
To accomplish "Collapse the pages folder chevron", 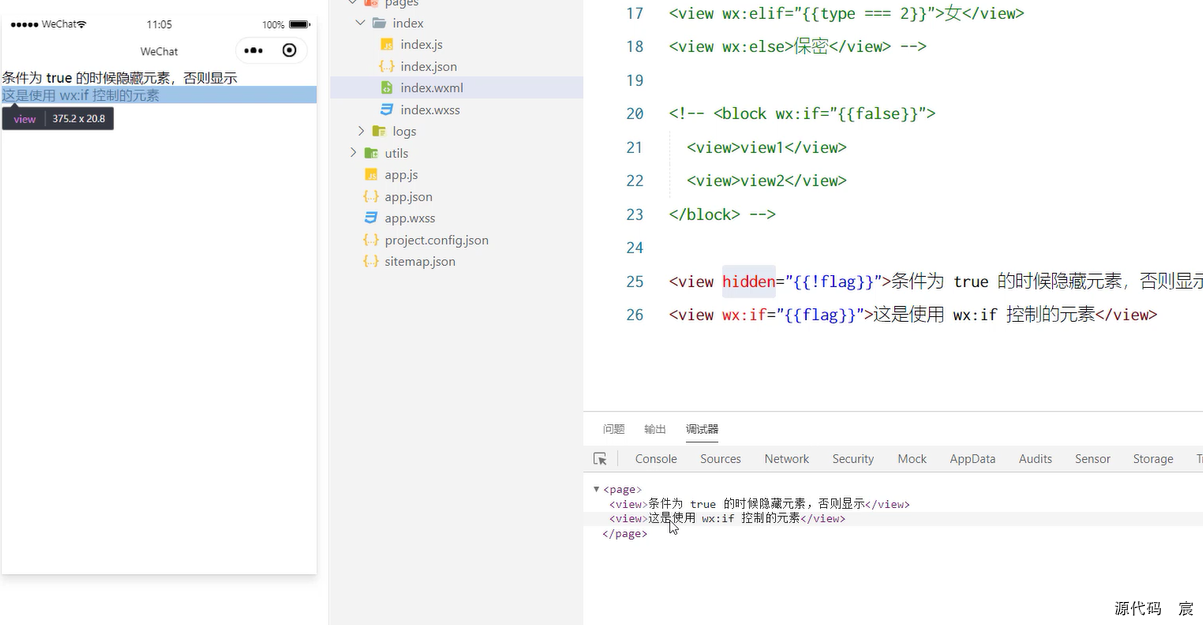I will point(353,3).
